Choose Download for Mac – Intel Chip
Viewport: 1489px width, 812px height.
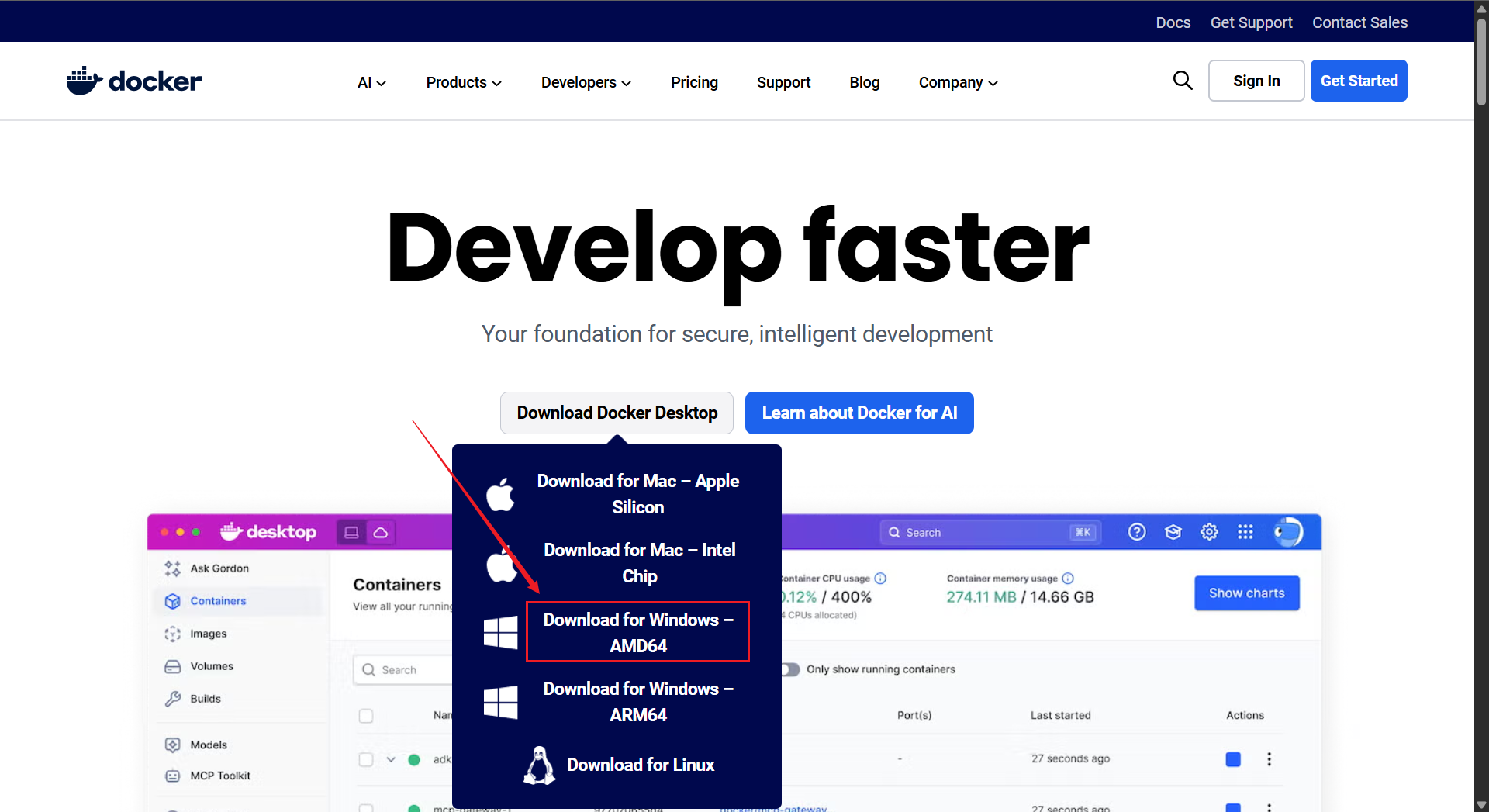pyautogui.click(x=640, y=563)
